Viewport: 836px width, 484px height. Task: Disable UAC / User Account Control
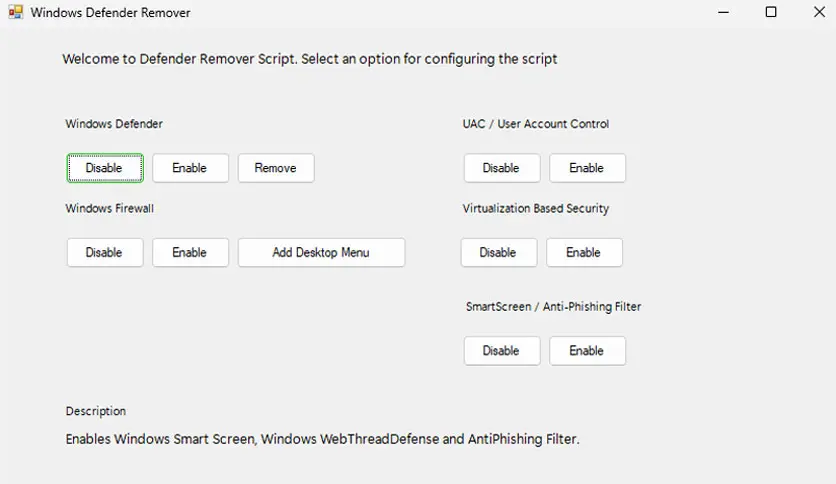[x=501, y=168]
